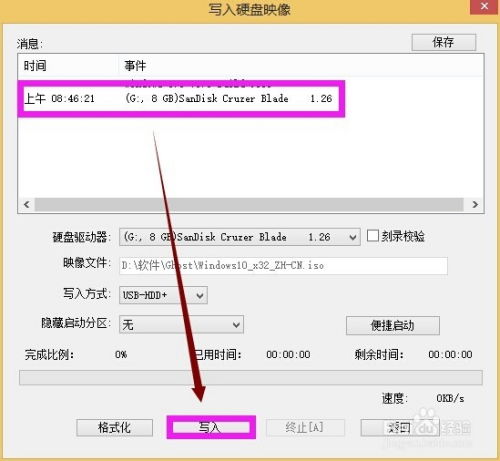Click the 便捷启动 quick boot button

(x=393, y=325)
